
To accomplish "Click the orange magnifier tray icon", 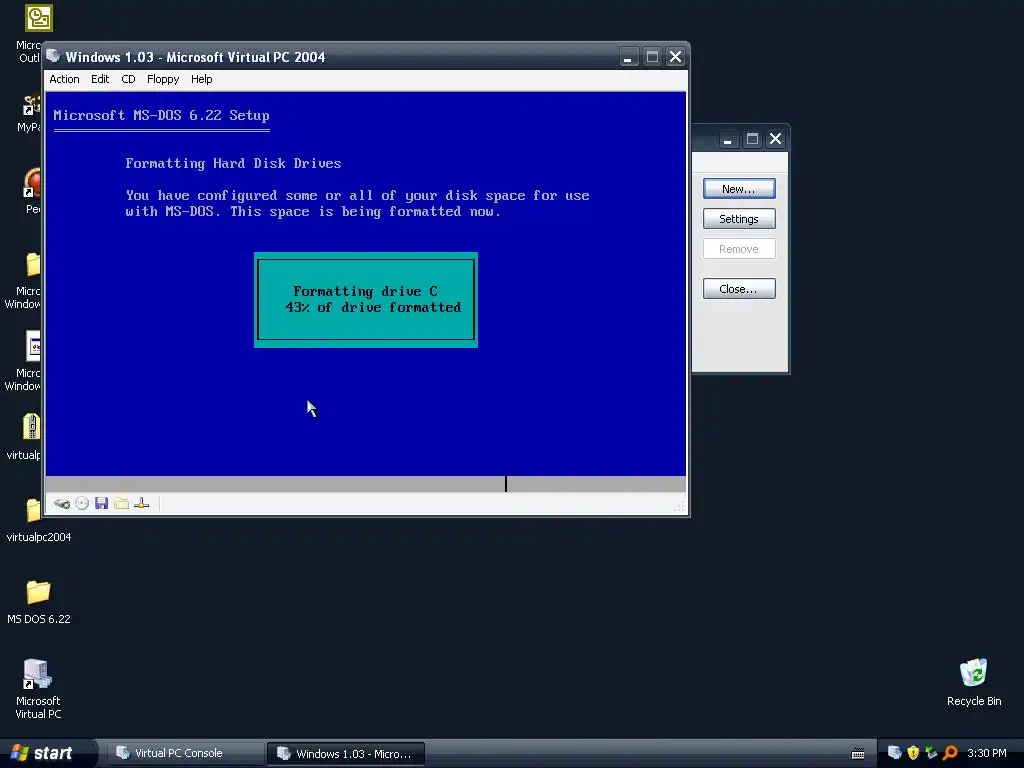I will [950, 752].
